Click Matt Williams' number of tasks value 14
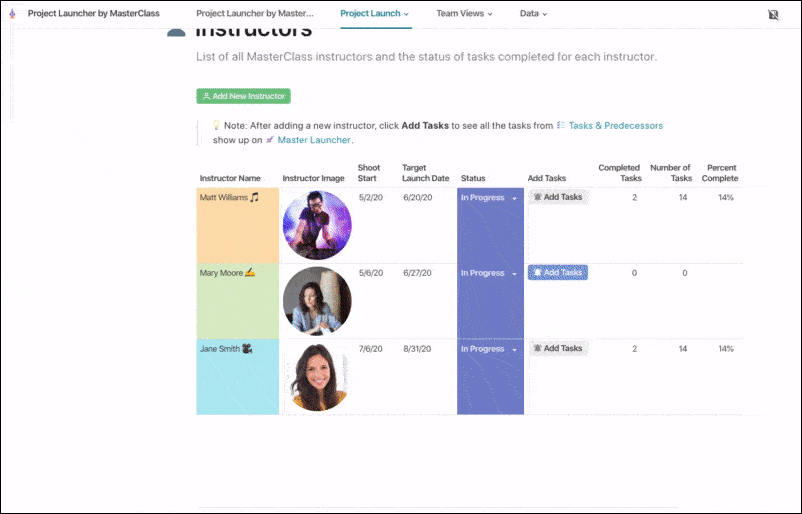802x514 pixels. 683,197
